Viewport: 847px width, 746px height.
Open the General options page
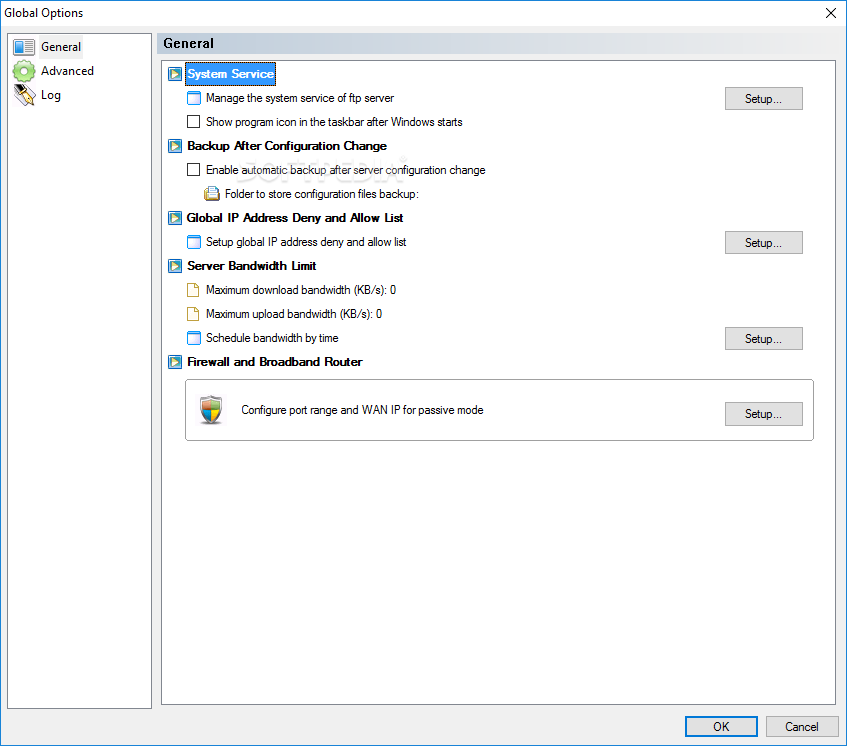point(61,47)
